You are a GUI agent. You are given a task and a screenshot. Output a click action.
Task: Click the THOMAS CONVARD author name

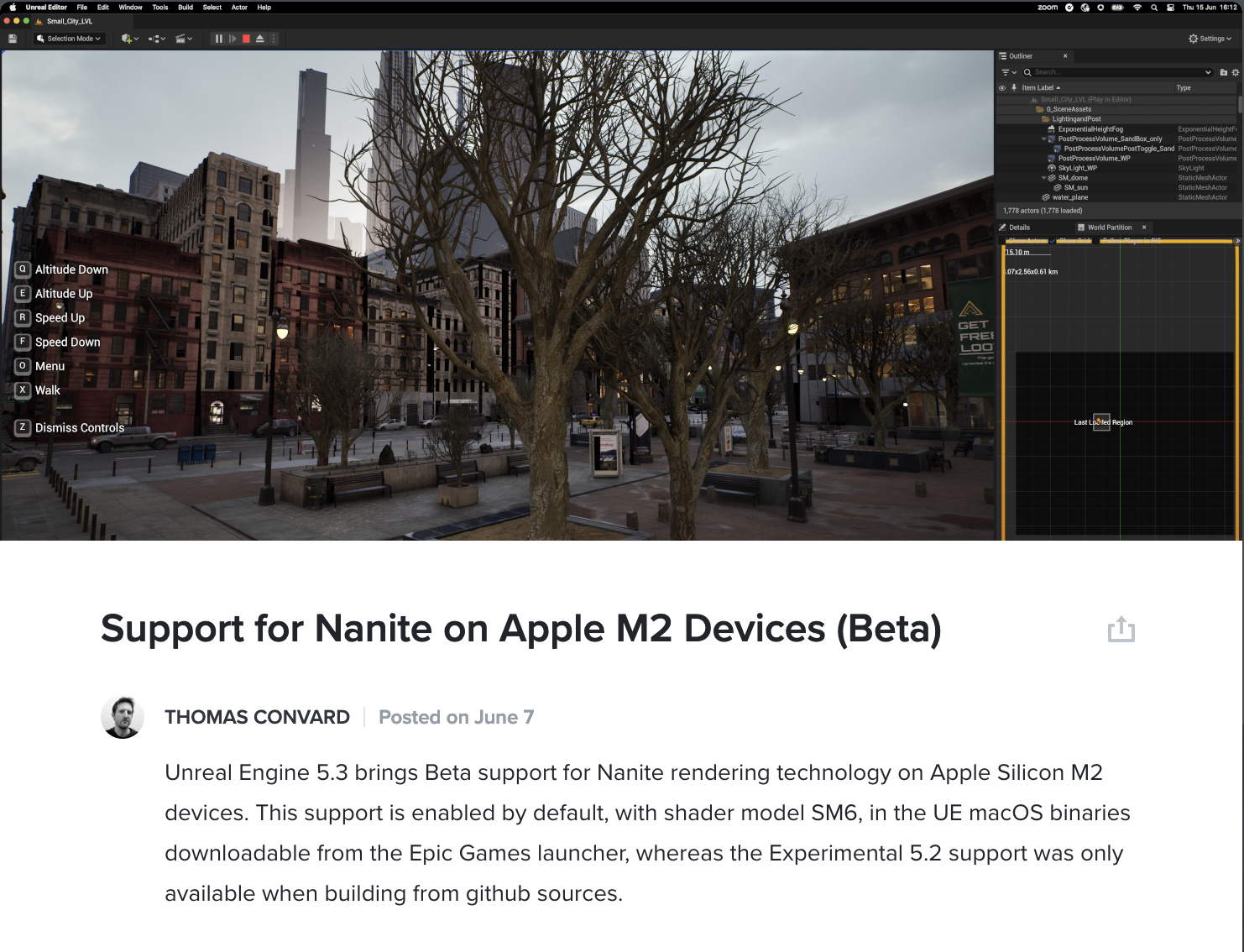pyautogui.click(x=257, y=717)
